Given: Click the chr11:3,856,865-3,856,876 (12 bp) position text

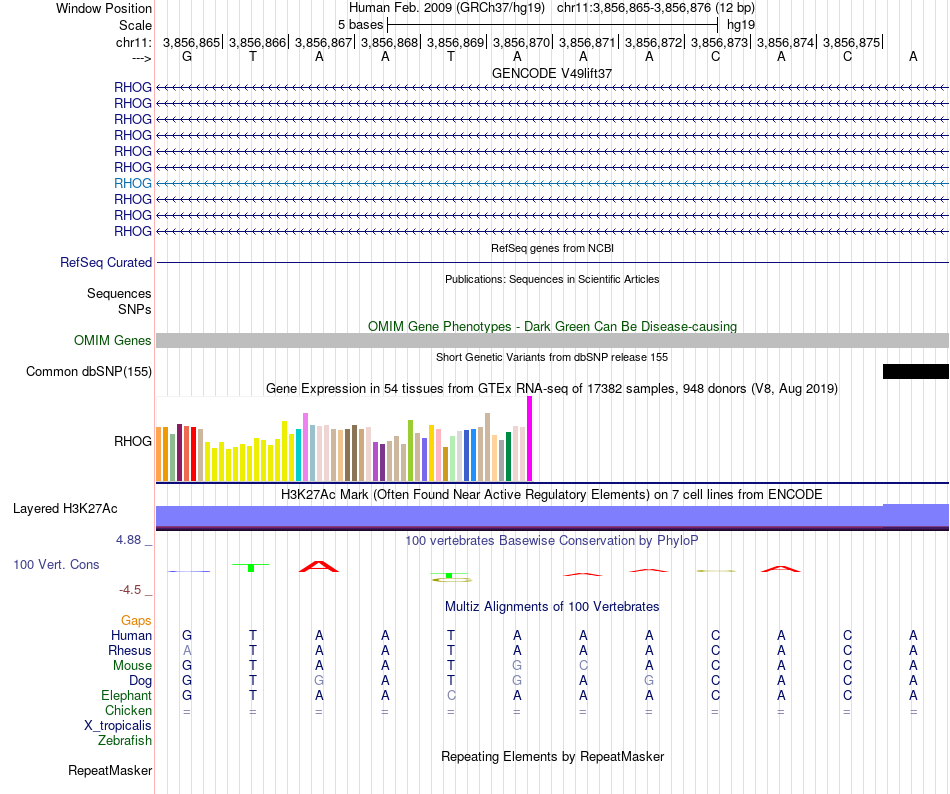Looking at the screenshot, I should click(x=656, y=8).
